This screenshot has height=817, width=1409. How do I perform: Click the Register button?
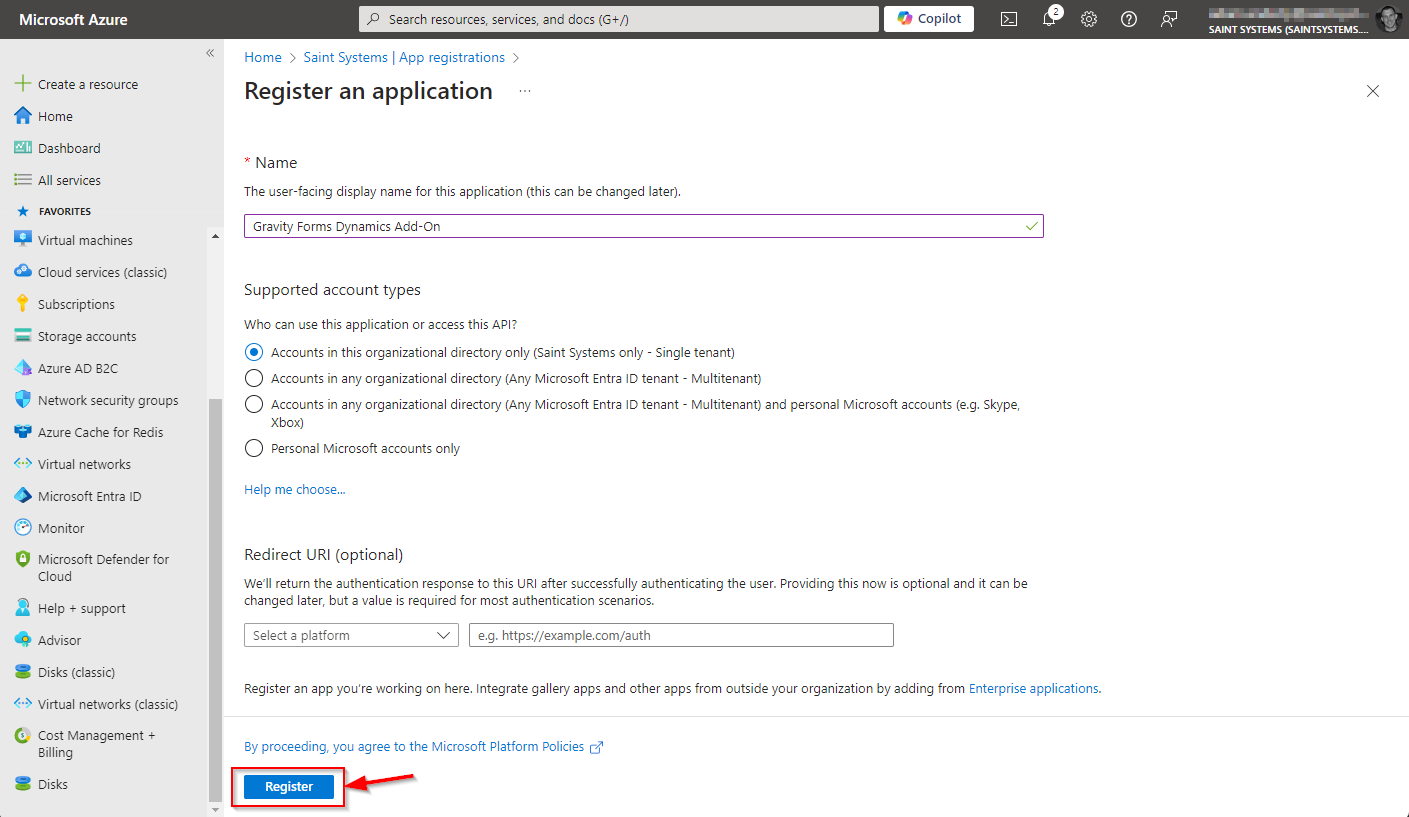click(x=289, y=787)
